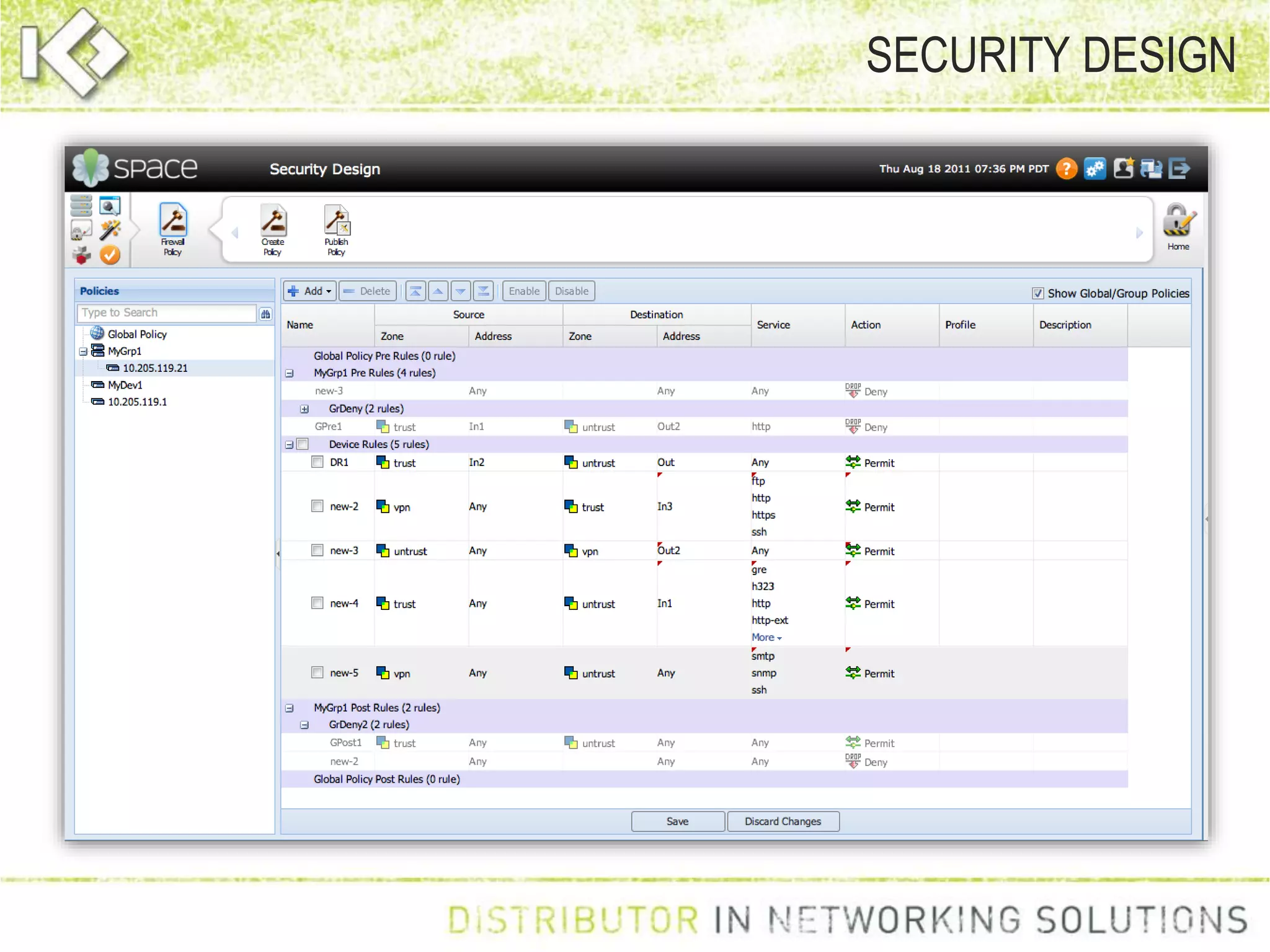
Task: Click the magic wand icon in sidebar
Action: (x=110, y=230)
